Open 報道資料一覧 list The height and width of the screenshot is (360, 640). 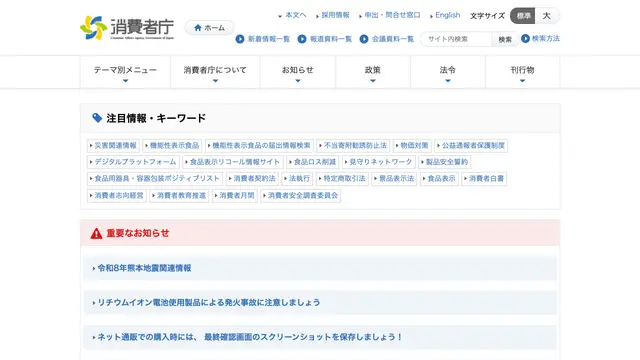pyautogui.click(x=325, y=39)
